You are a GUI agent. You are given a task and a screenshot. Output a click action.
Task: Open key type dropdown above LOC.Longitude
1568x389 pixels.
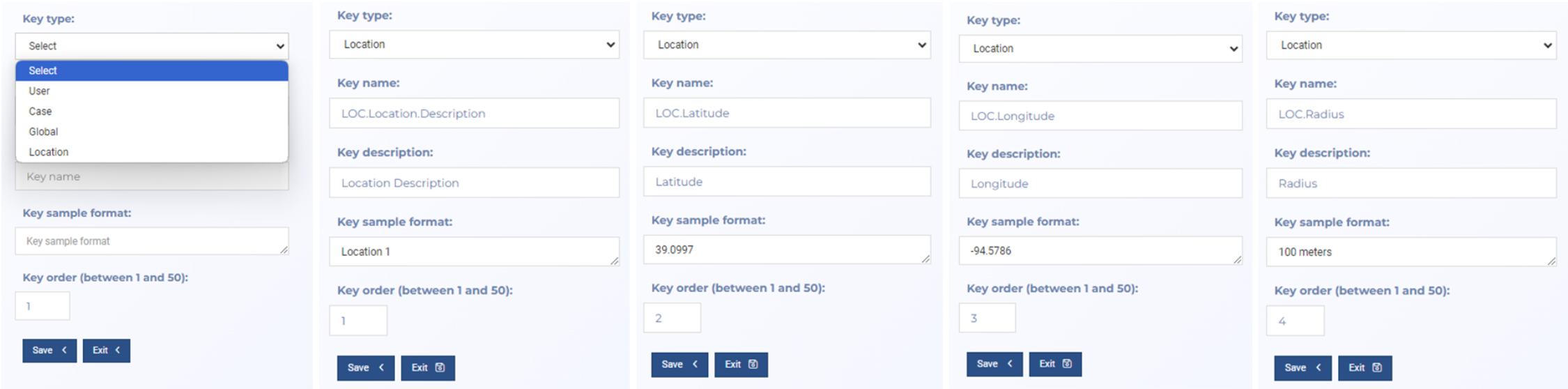[1100, 49]
